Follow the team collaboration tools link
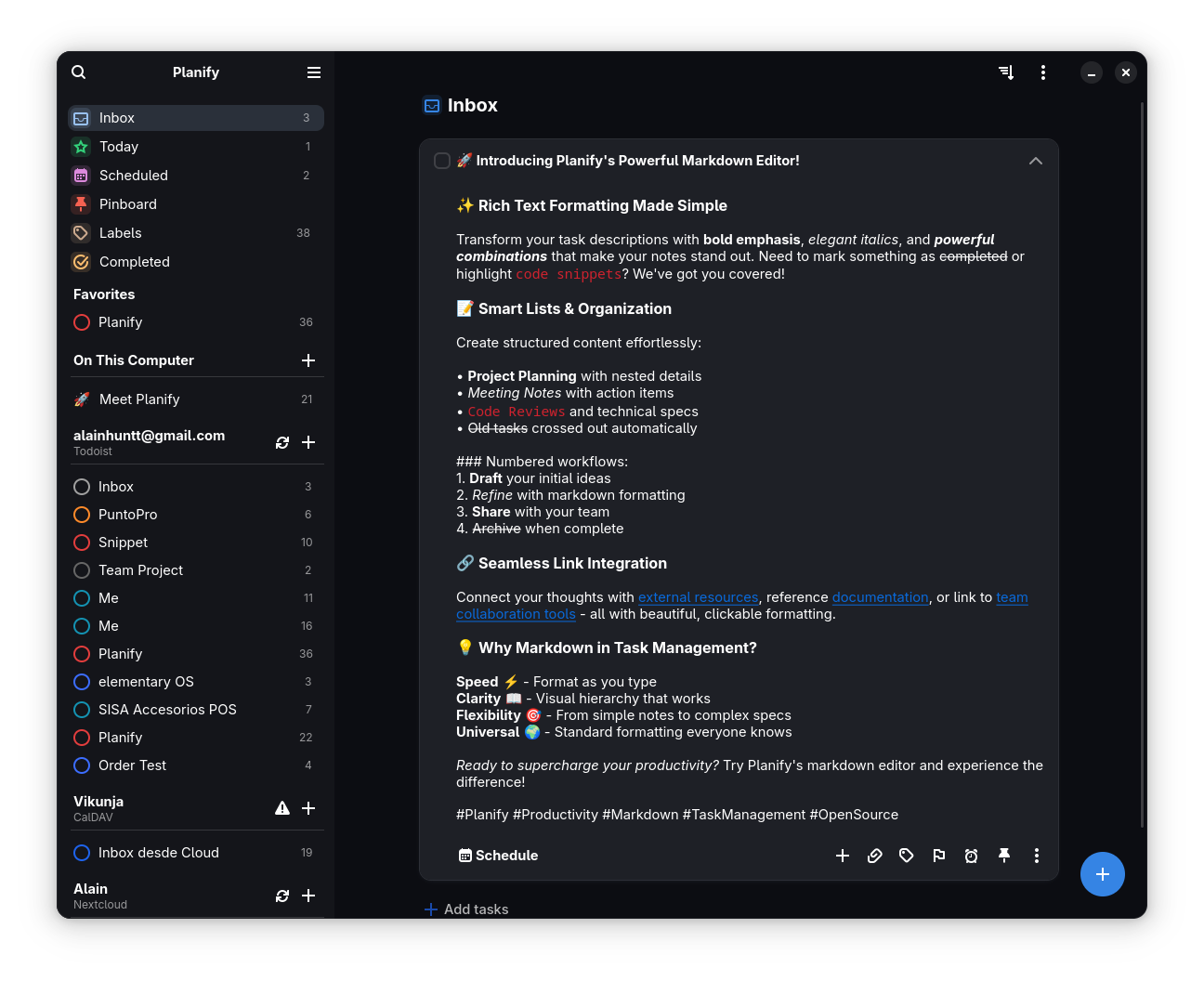The image size is (1204, 981). tap(516, 614)
